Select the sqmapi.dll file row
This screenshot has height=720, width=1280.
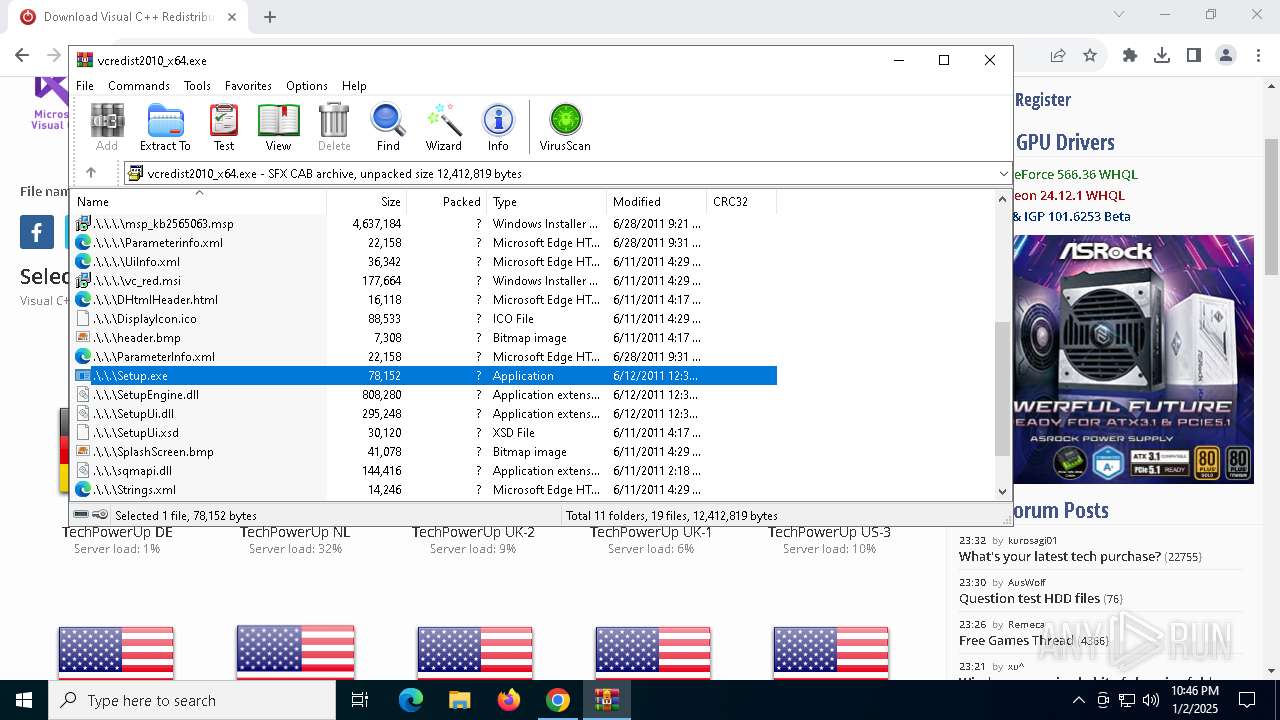(425, 471)
